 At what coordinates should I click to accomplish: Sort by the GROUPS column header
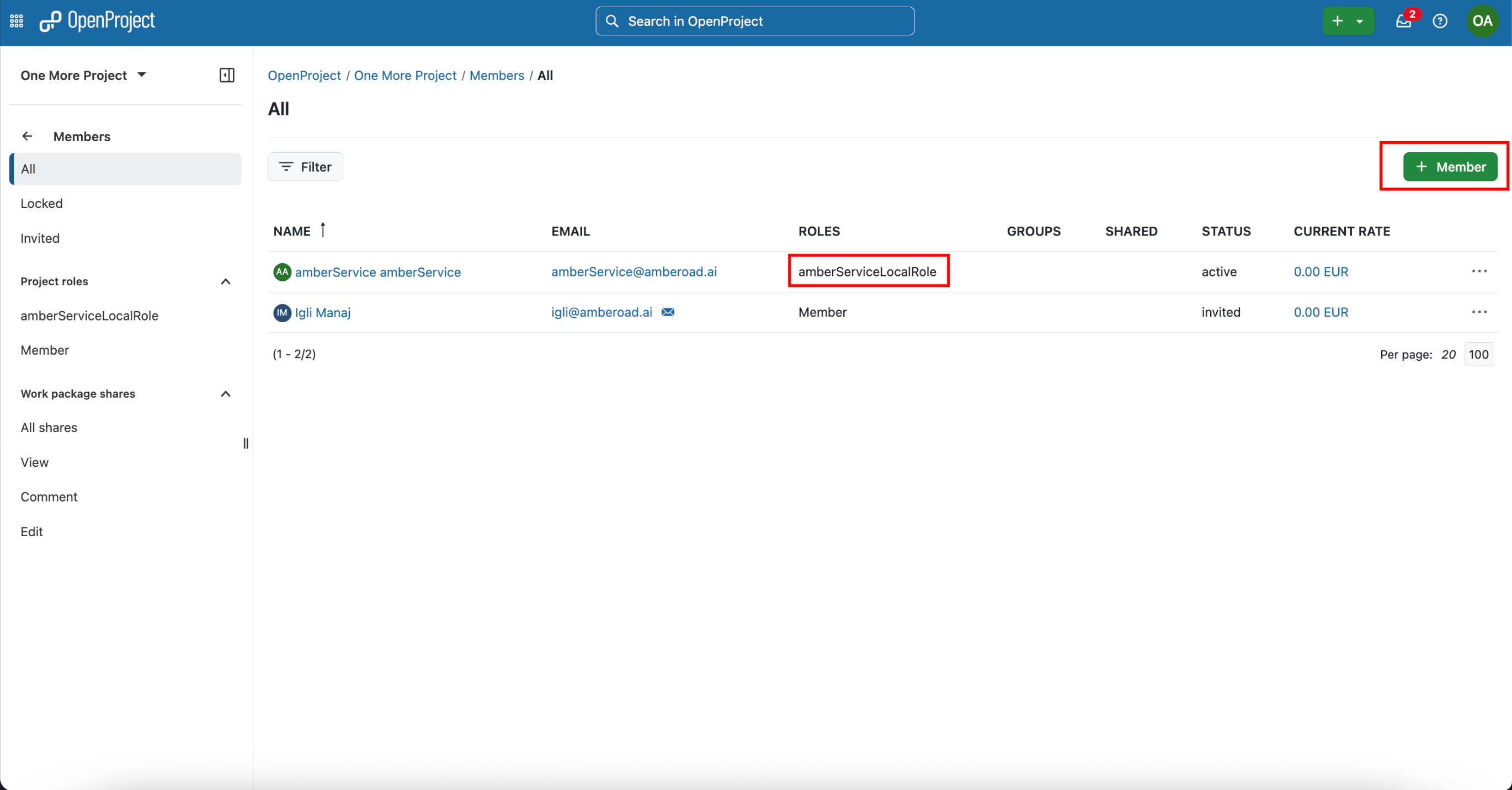pos(1034,231)
